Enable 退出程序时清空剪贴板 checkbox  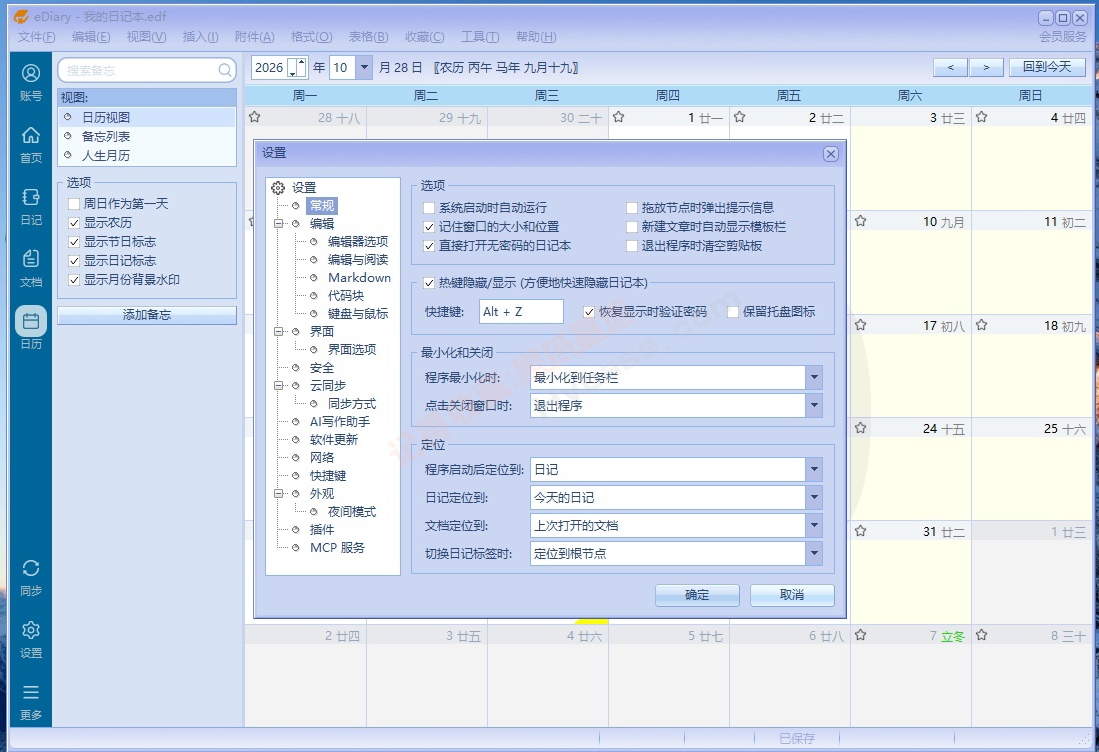click(x=632, y=246)
